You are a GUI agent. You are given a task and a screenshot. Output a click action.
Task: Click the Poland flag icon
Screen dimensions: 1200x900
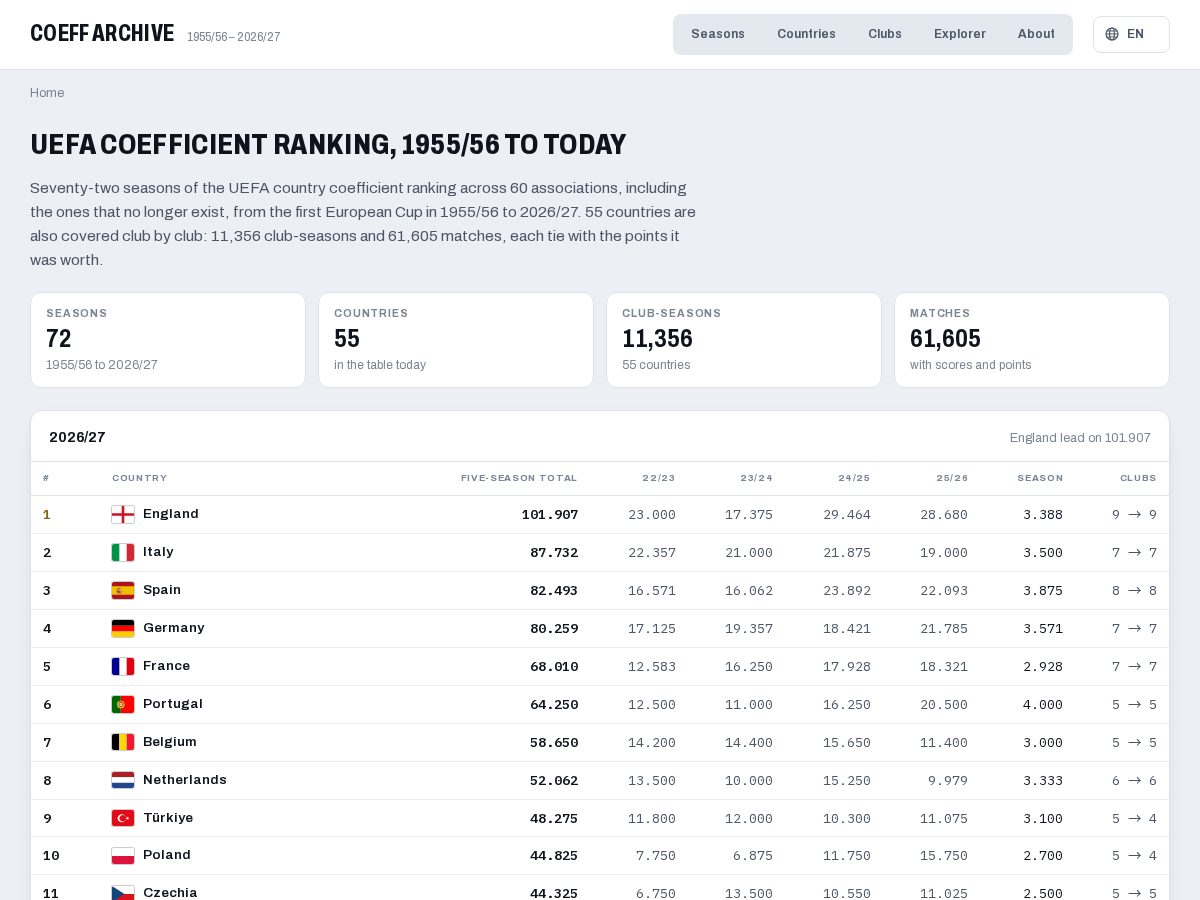click(123, 856)
